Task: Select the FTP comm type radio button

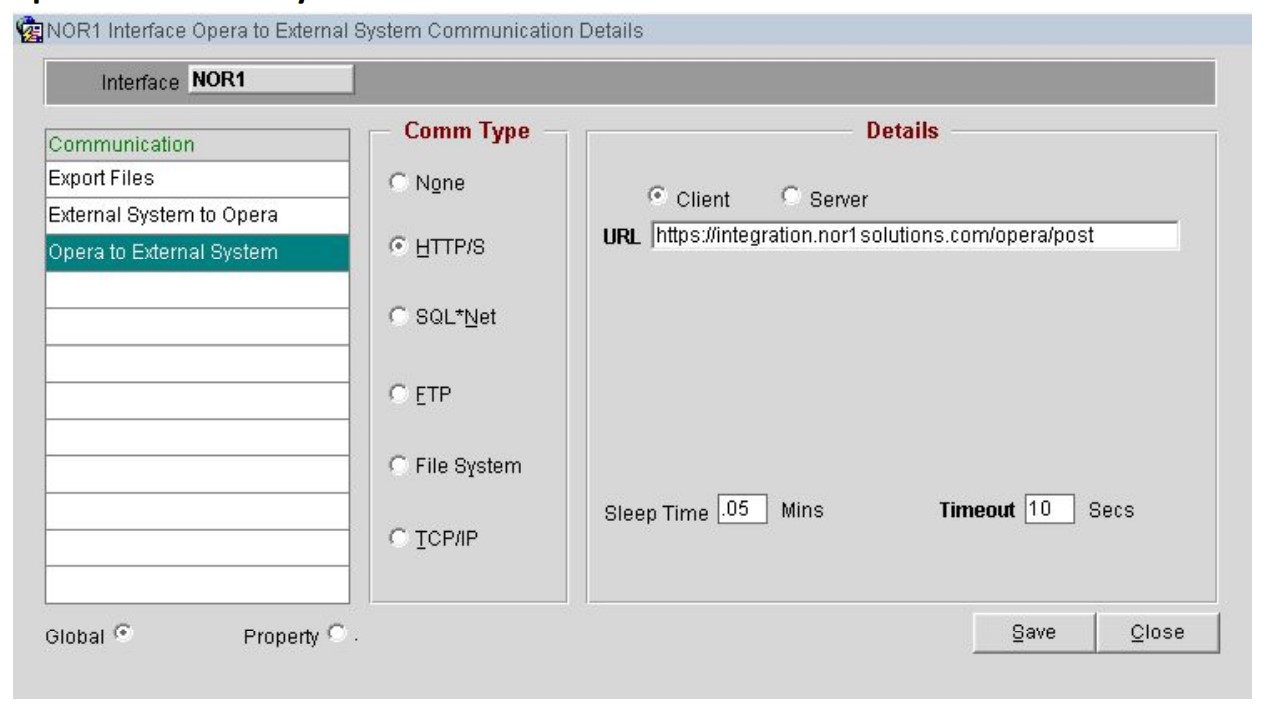Action: 399,393
